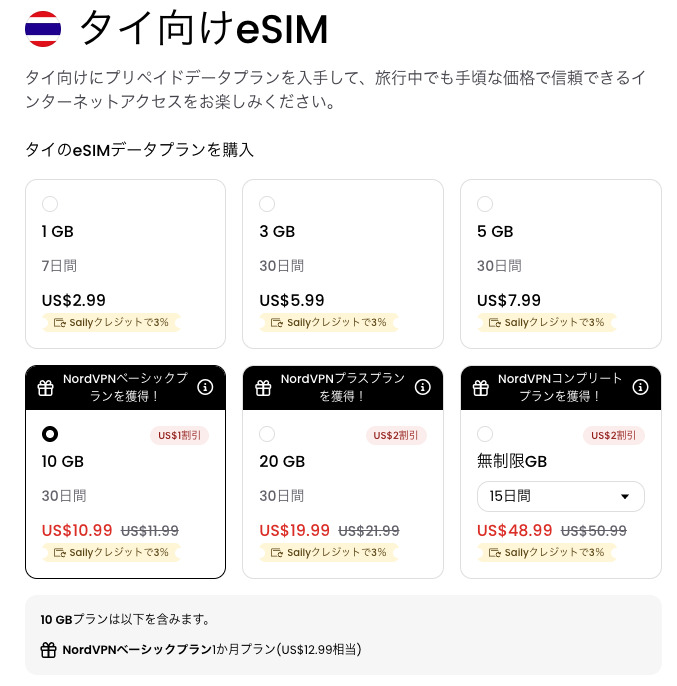Click gift icon on NordVPNプラスプラン banner
Image resolution: width=677 pixels, height=686 pixels.
[x=263, y=388]
